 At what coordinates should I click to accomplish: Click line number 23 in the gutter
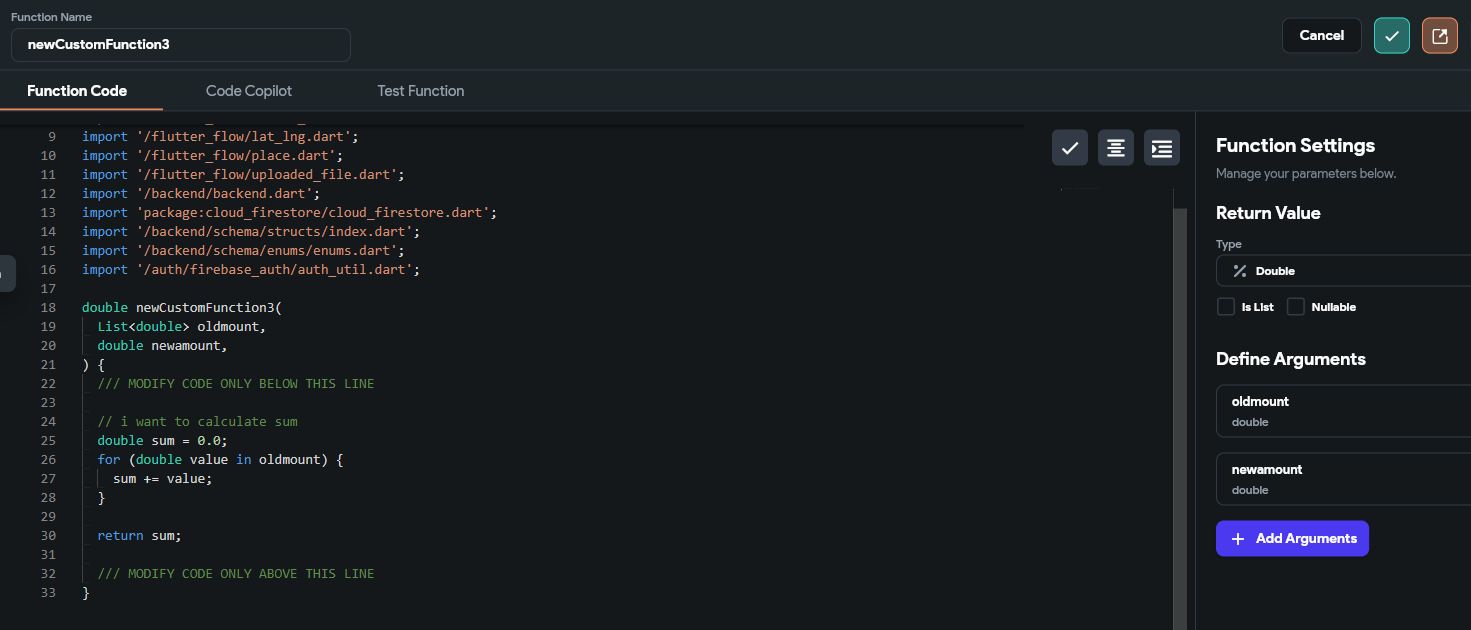pyautogui.click(x=49, y=402)
